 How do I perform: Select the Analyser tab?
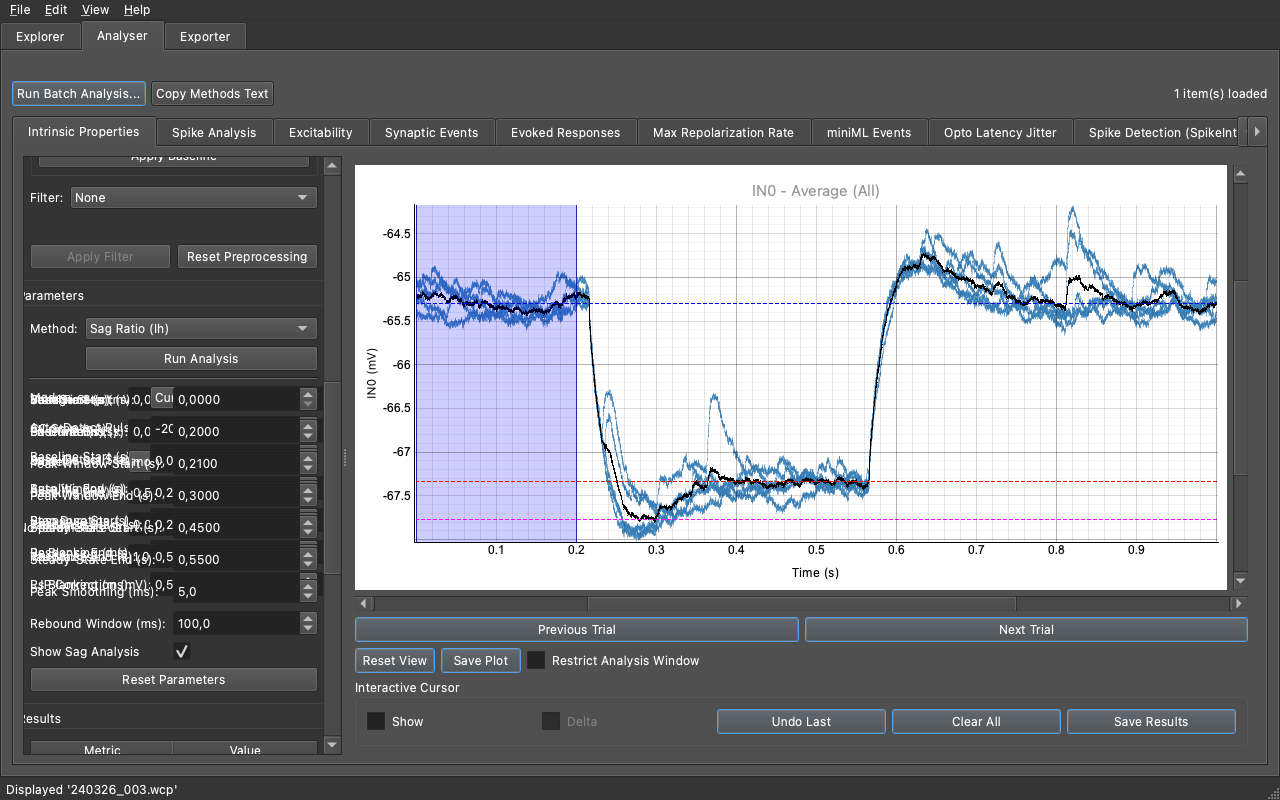[x=122, y=36]
